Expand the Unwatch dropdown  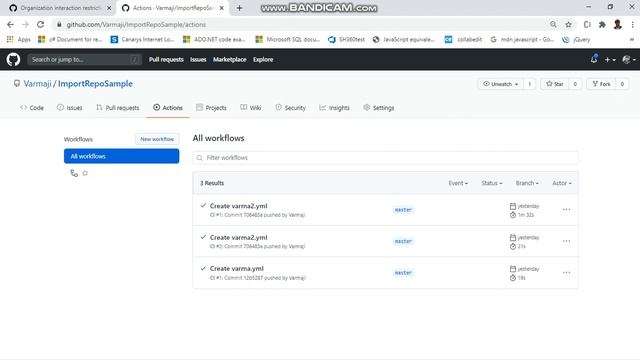[500, 84]
